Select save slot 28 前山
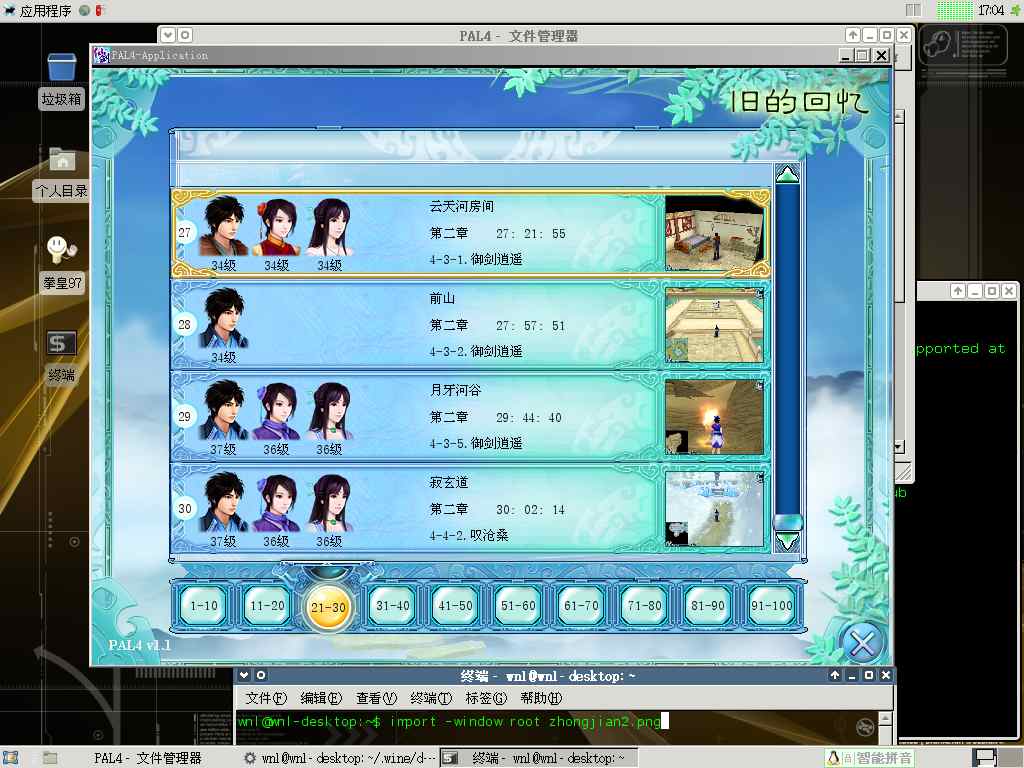The width and height of the screenshot is (1024, 768). coord(471,325)
